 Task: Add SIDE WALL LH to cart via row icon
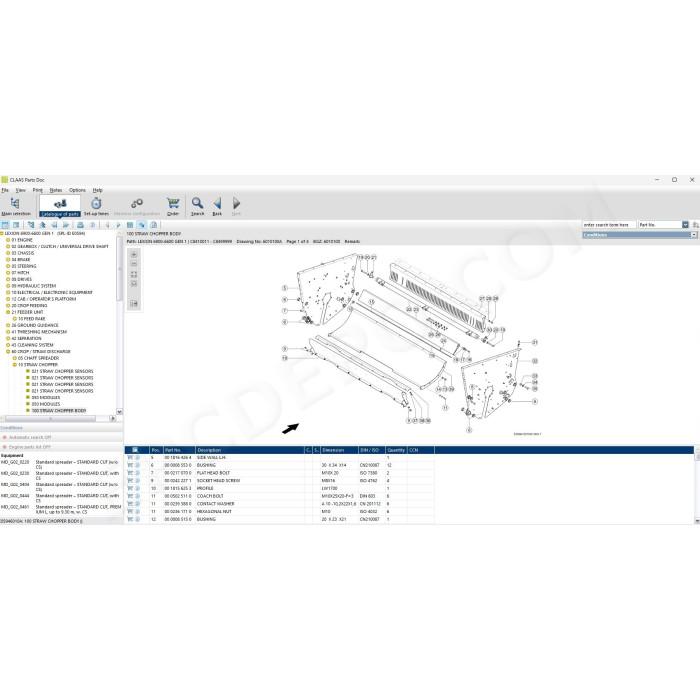coord(130,458)
